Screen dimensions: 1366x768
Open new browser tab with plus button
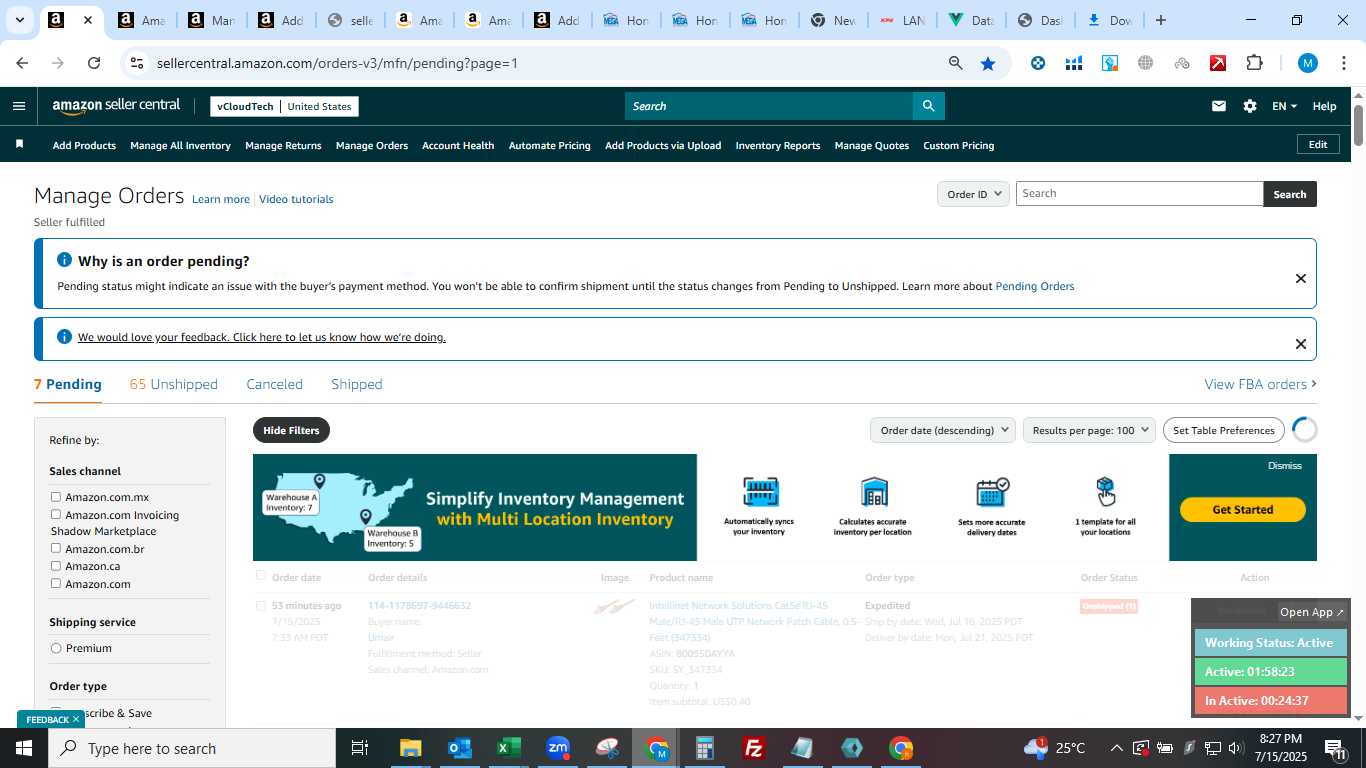click(1160, 20)
